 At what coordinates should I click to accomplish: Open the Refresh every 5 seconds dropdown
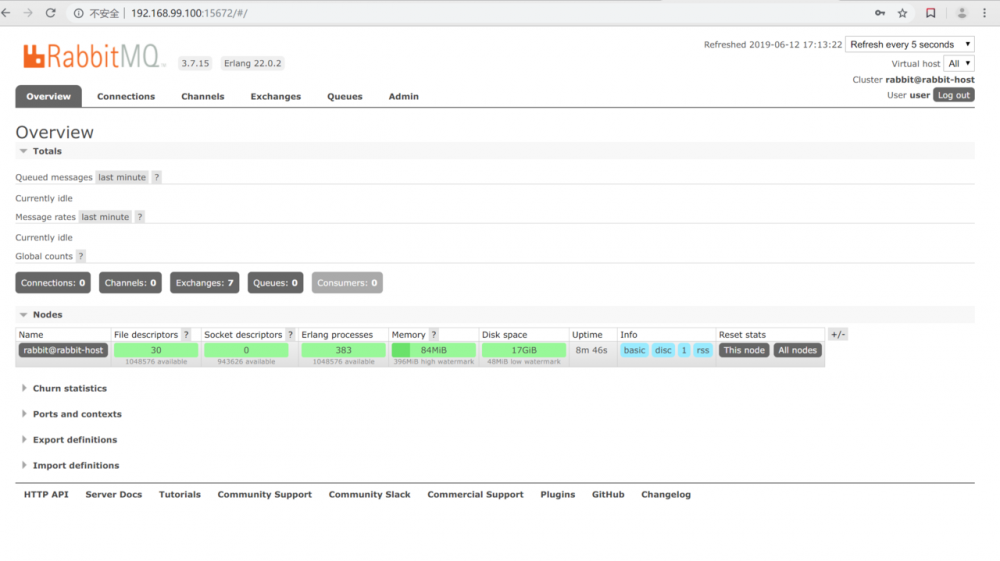point(909,45)
